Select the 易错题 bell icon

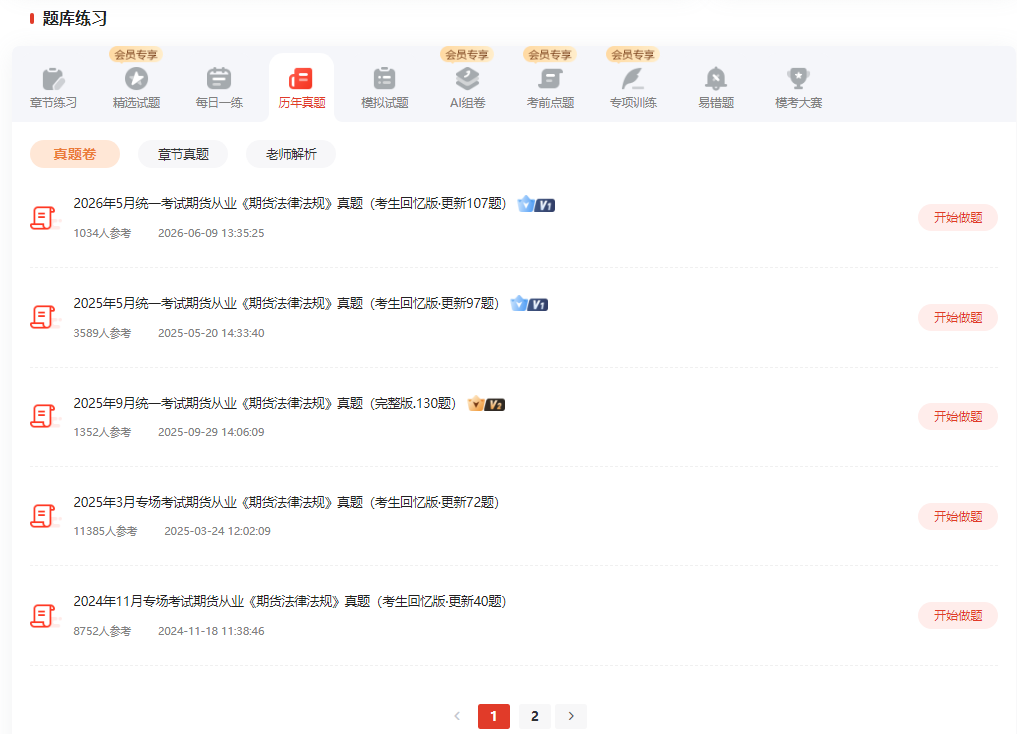pos(715,79)
